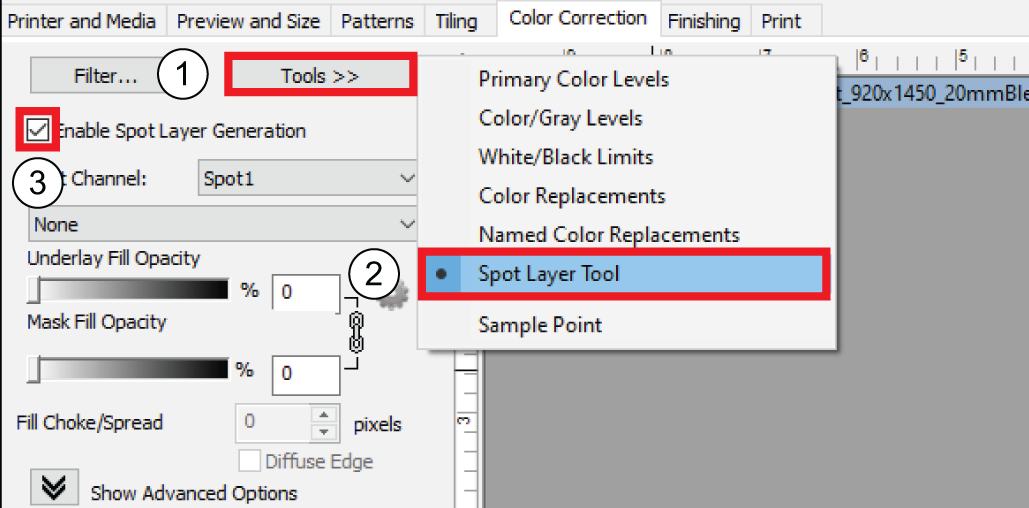Choose Sample Point in Tools menu

[x=540, y=325]
